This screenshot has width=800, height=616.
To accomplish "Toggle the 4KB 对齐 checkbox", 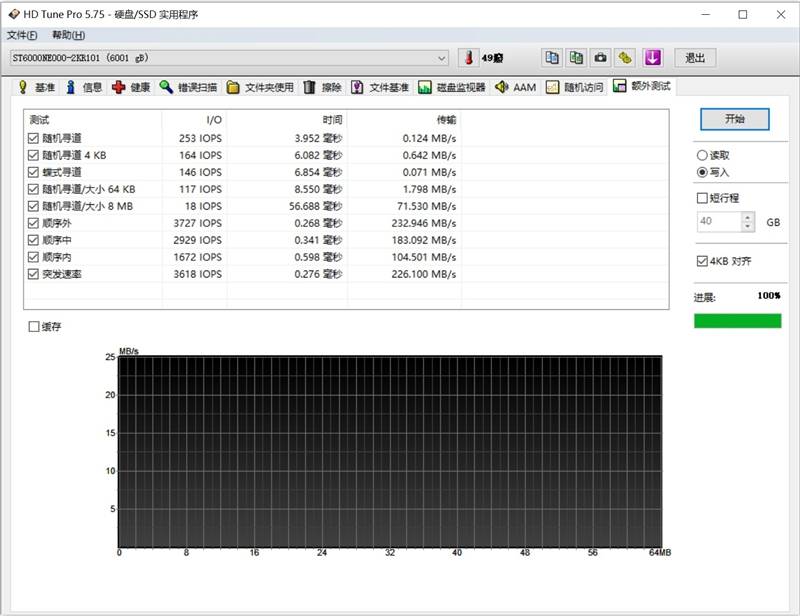I will (x=702, y=261).
